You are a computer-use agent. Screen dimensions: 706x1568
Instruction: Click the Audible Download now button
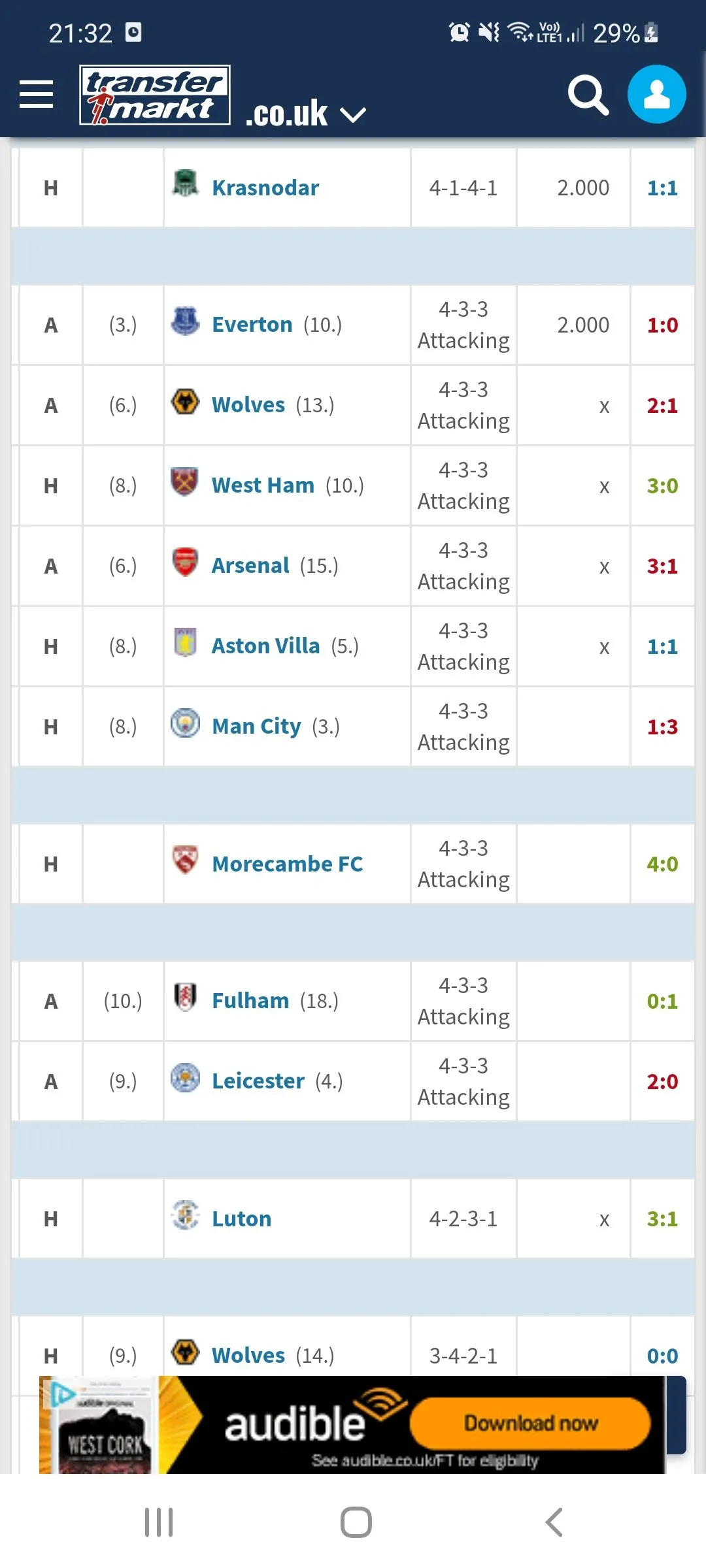point(530,1423)
